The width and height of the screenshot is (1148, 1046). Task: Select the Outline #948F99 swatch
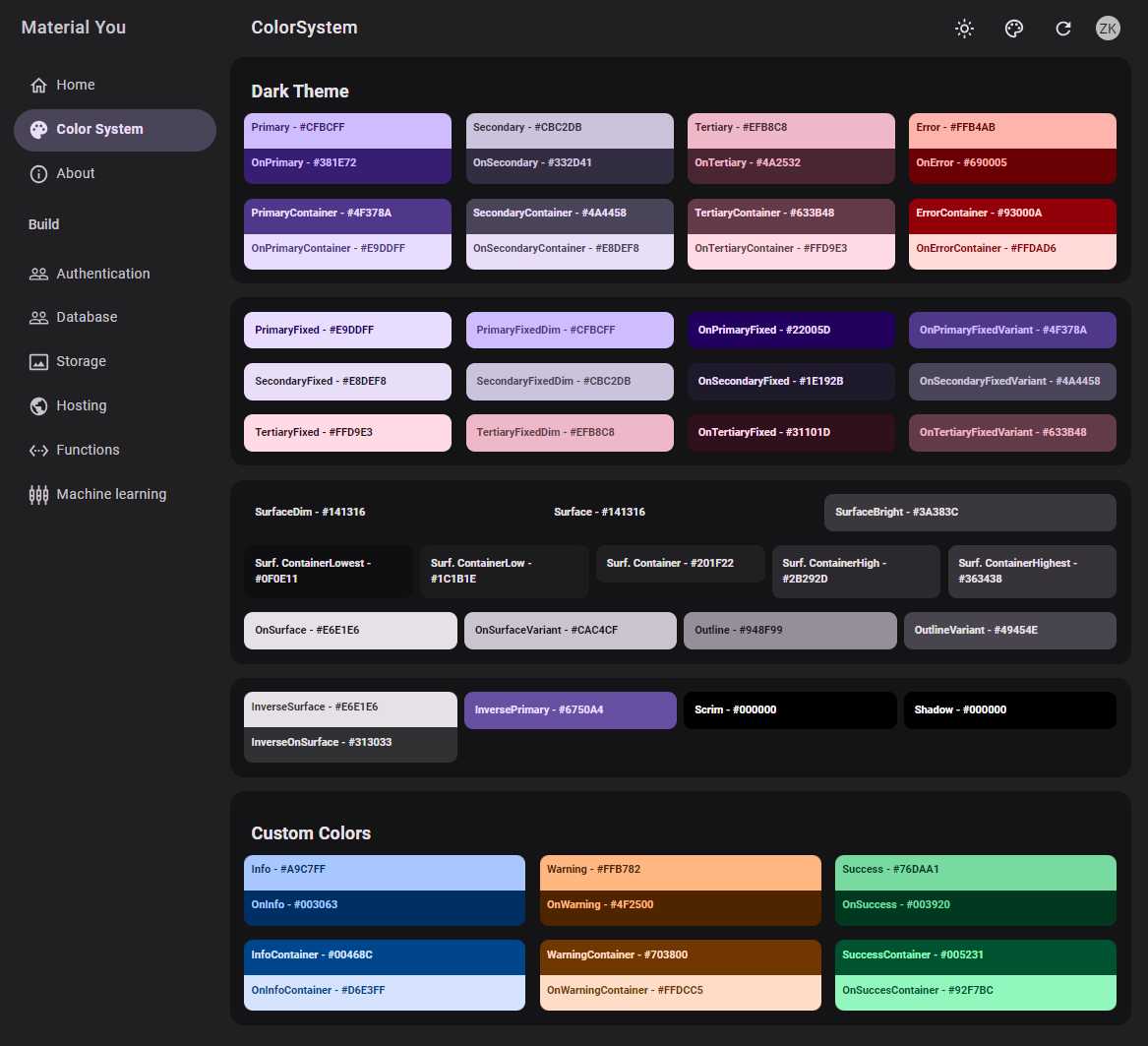(790, 631)
